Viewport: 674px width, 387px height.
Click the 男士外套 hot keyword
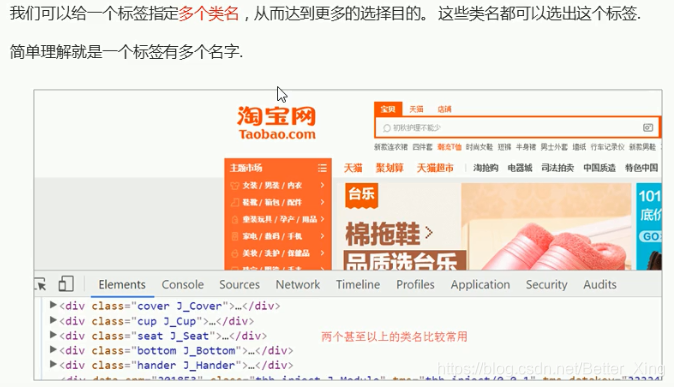click(554, 147)
